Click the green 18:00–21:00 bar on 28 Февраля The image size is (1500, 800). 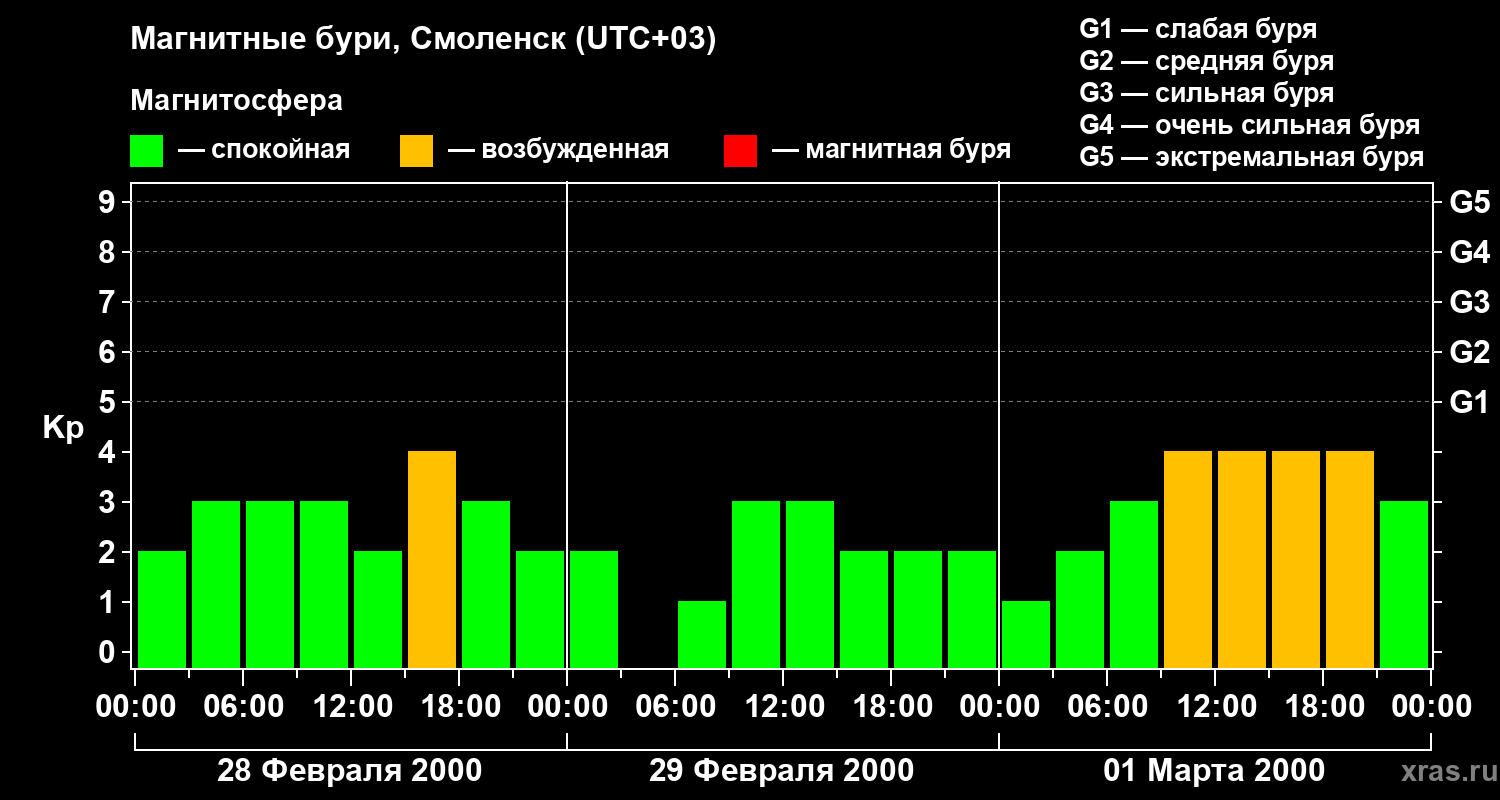[x=486, y=584]
